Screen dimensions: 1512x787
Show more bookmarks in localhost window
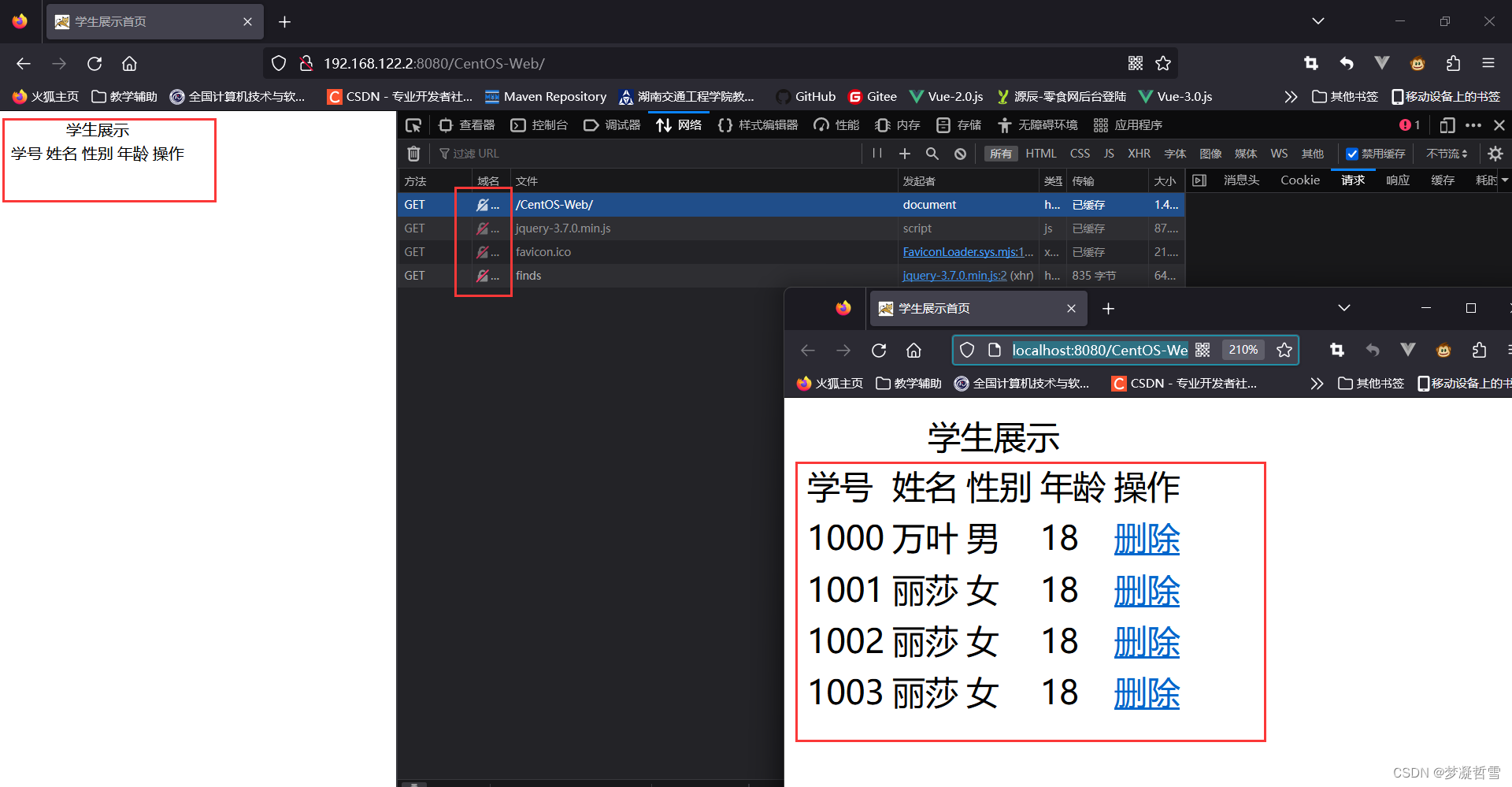pyautogui.click(x=1317, y=384)
